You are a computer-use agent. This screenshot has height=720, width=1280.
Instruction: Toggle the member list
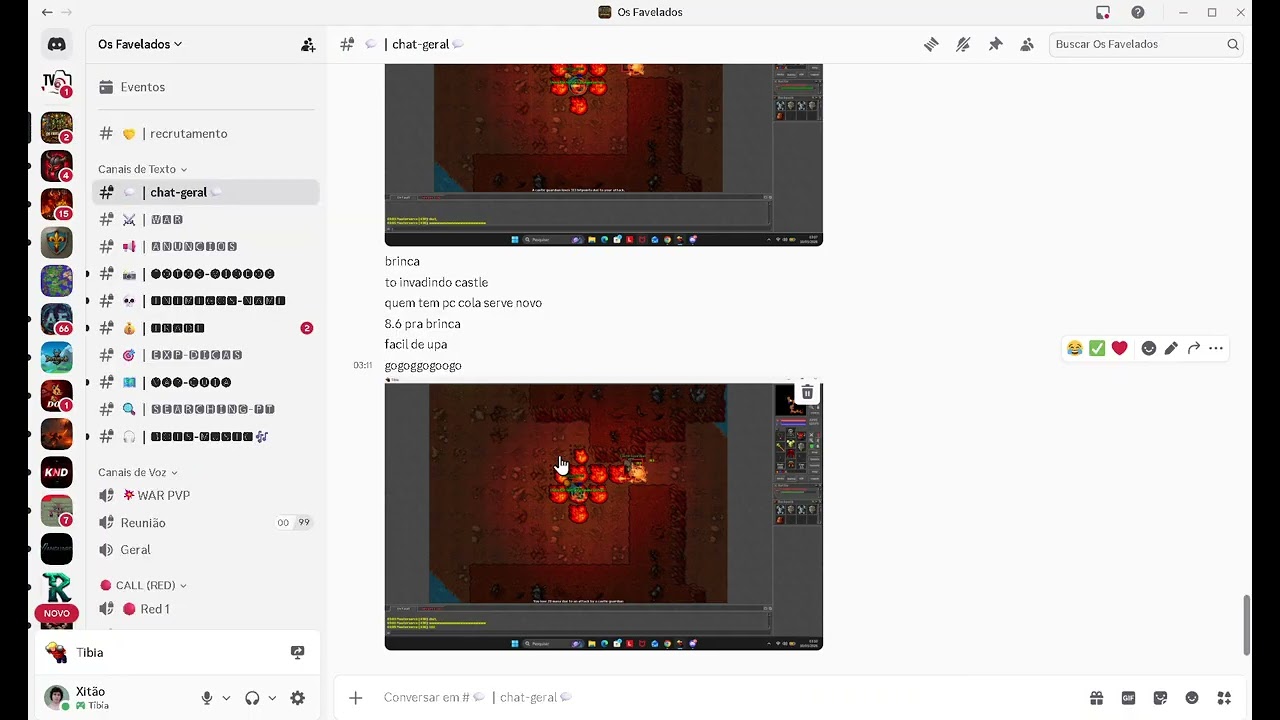point(1027,44)
